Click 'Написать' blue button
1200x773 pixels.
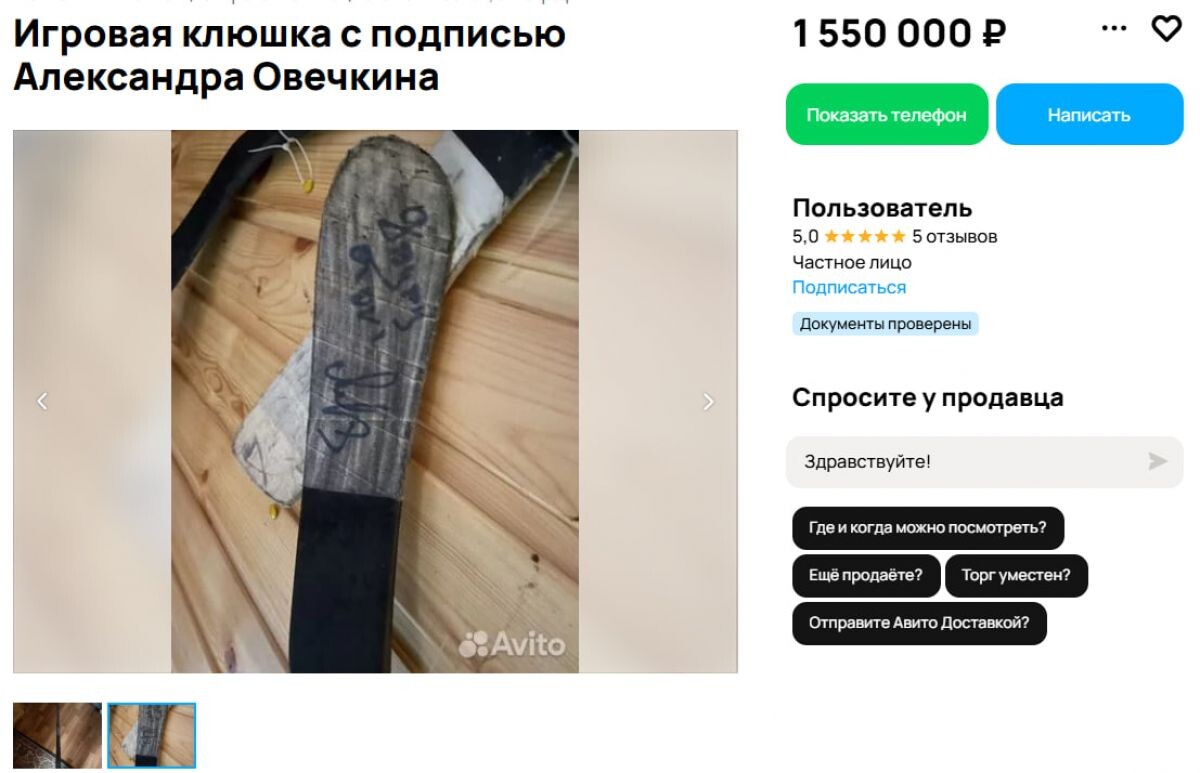1089,114
